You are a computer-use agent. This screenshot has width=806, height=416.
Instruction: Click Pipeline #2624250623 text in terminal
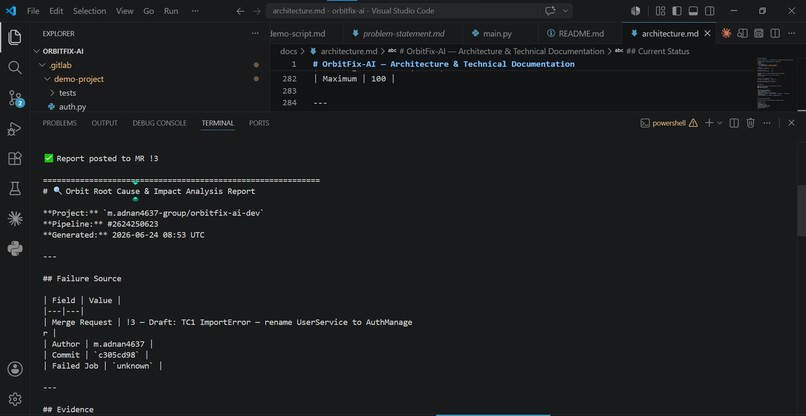coord(101,224)
